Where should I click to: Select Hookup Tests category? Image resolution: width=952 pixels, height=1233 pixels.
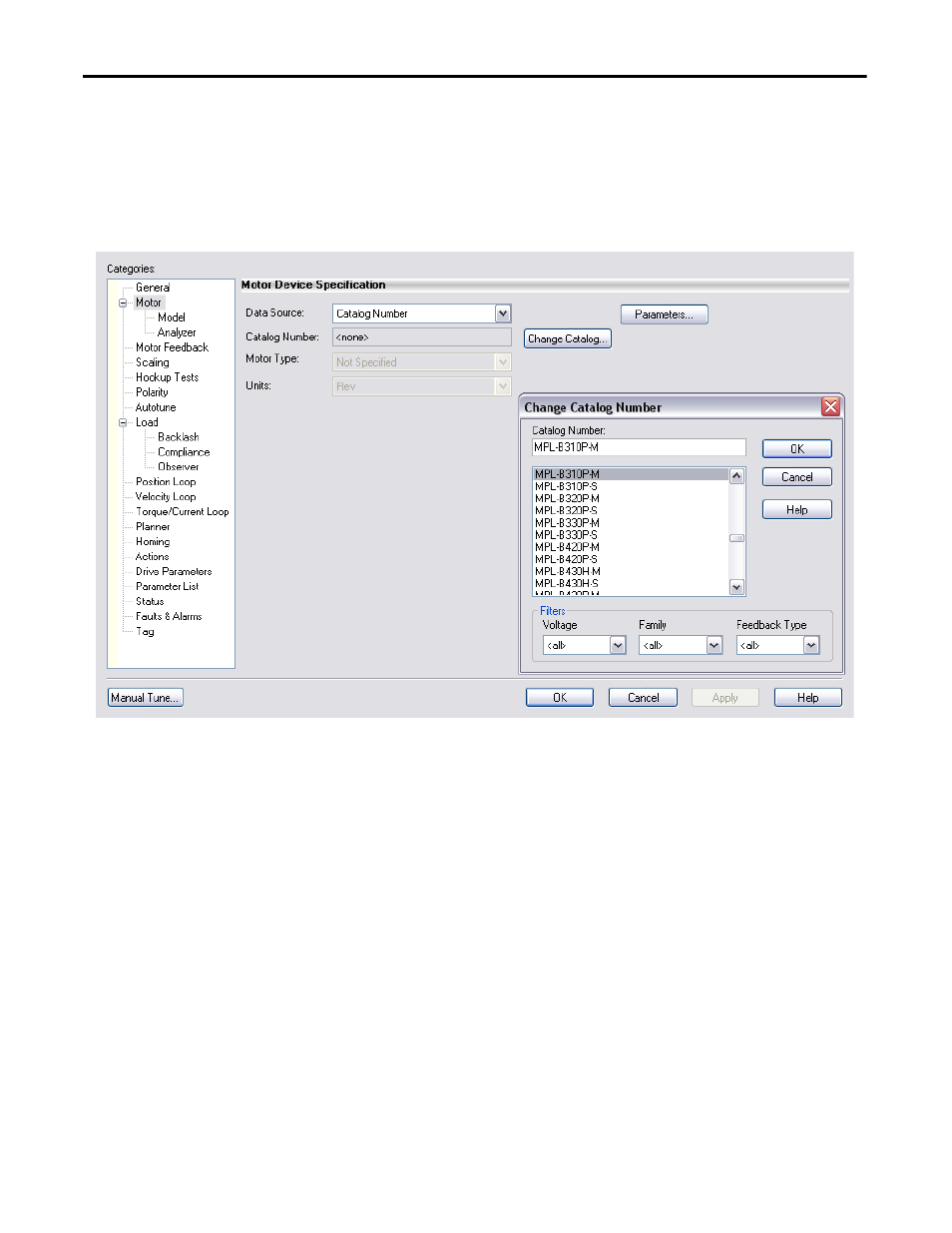tap(167, 377)
